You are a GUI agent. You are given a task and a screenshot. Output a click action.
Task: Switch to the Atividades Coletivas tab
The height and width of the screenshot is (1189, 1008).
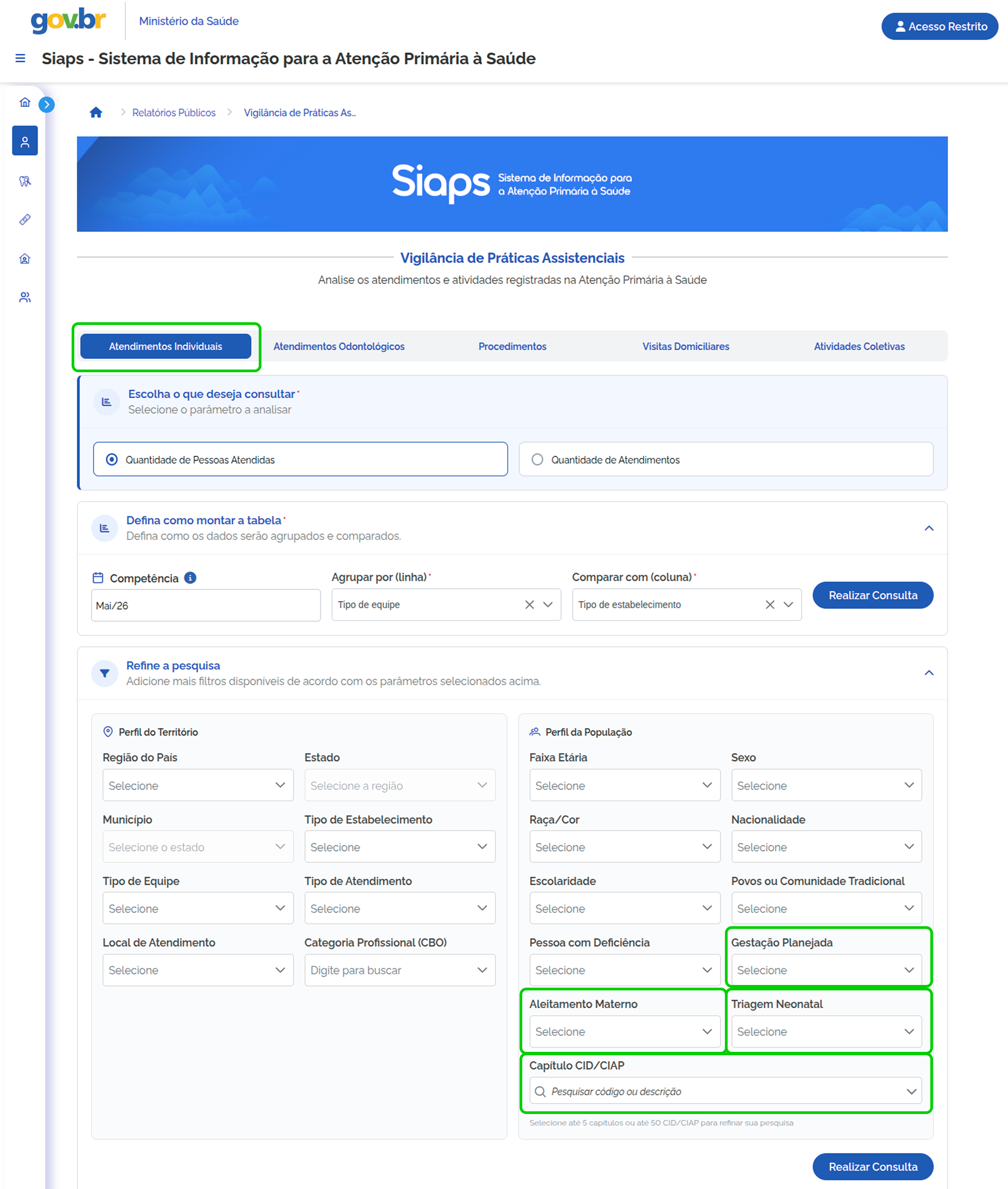click(x=859, y=346)
